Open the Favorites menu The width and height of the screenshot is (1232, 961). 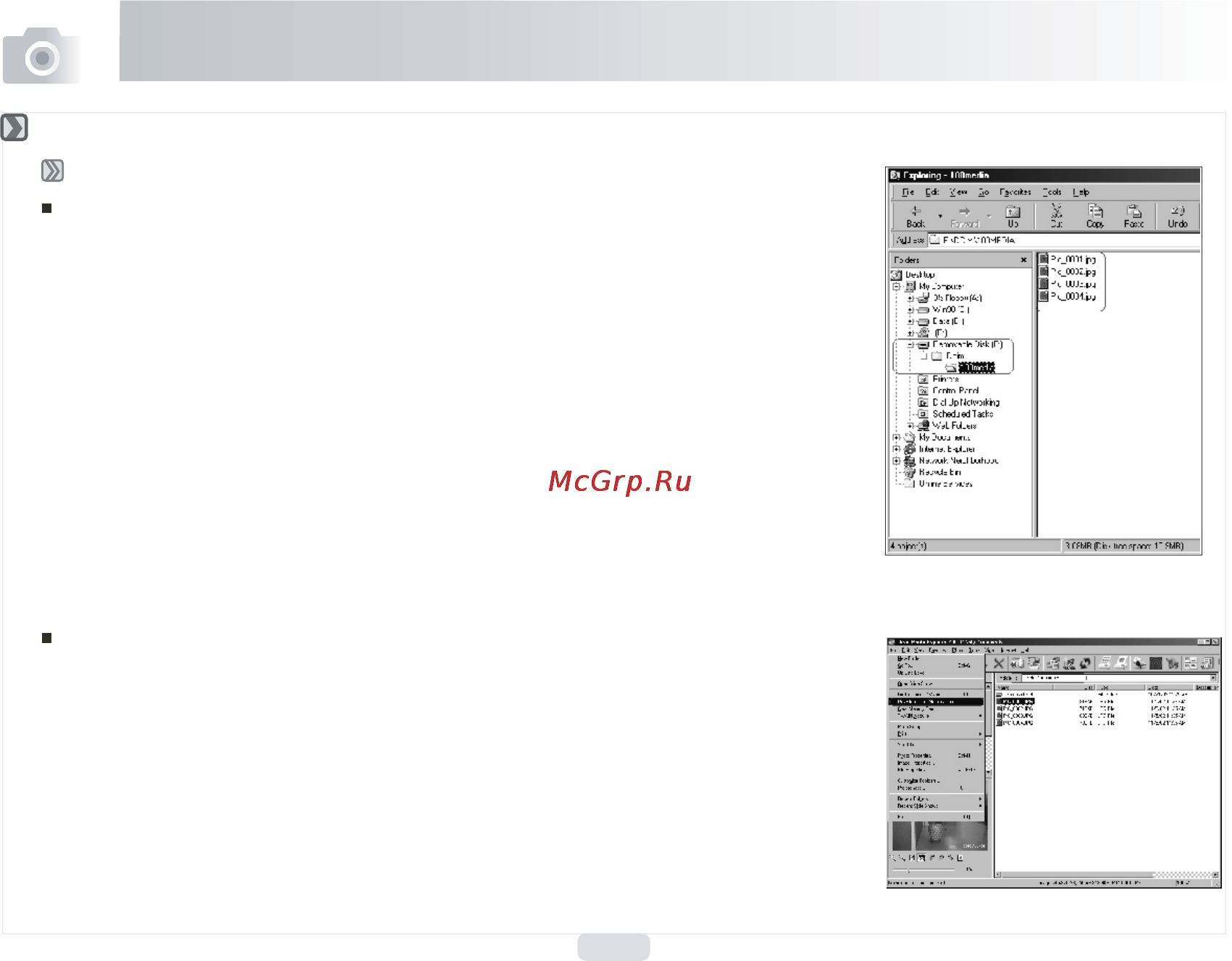(1015, 192)
